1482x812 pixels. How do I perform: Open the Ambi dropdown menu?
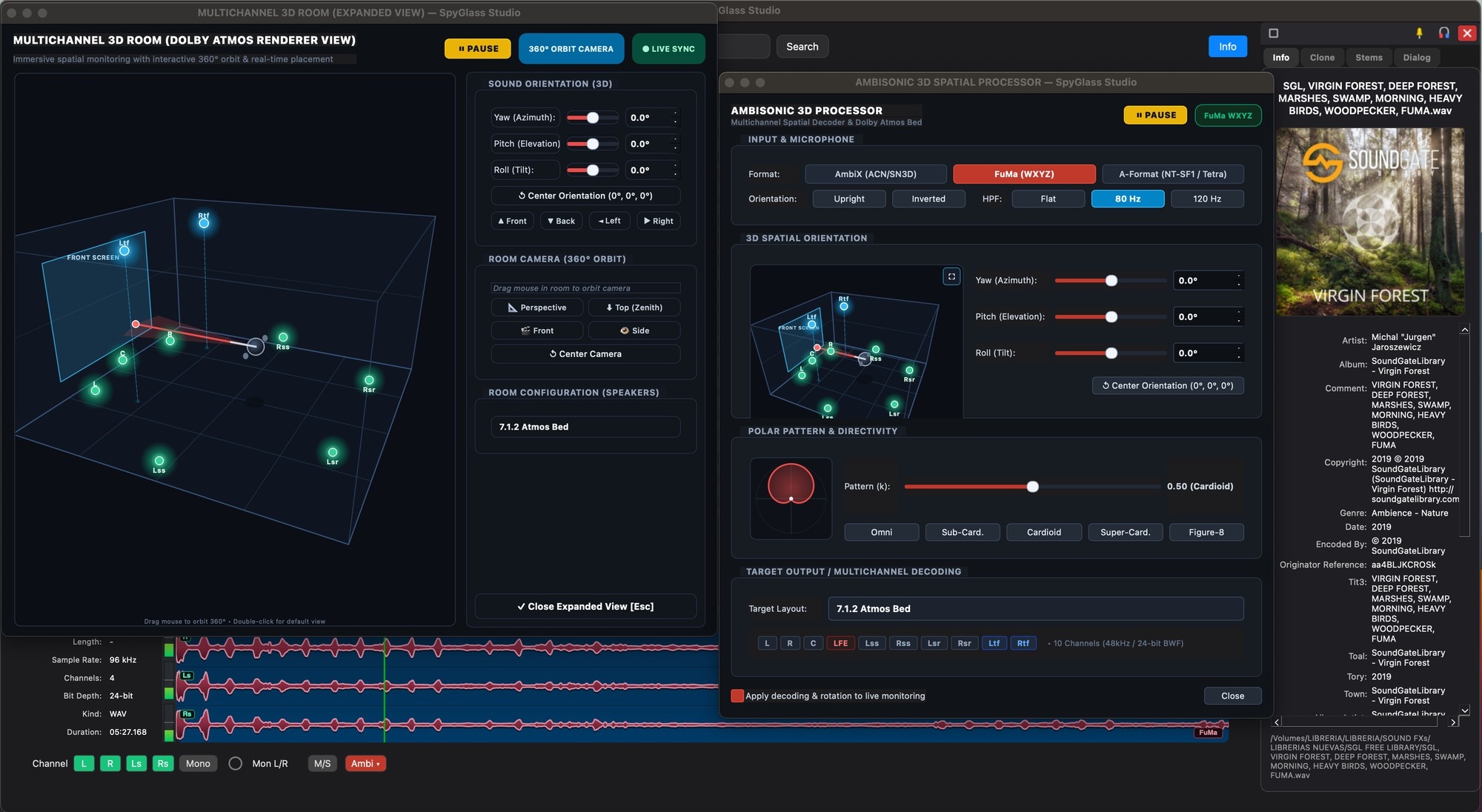coord(365,763)
